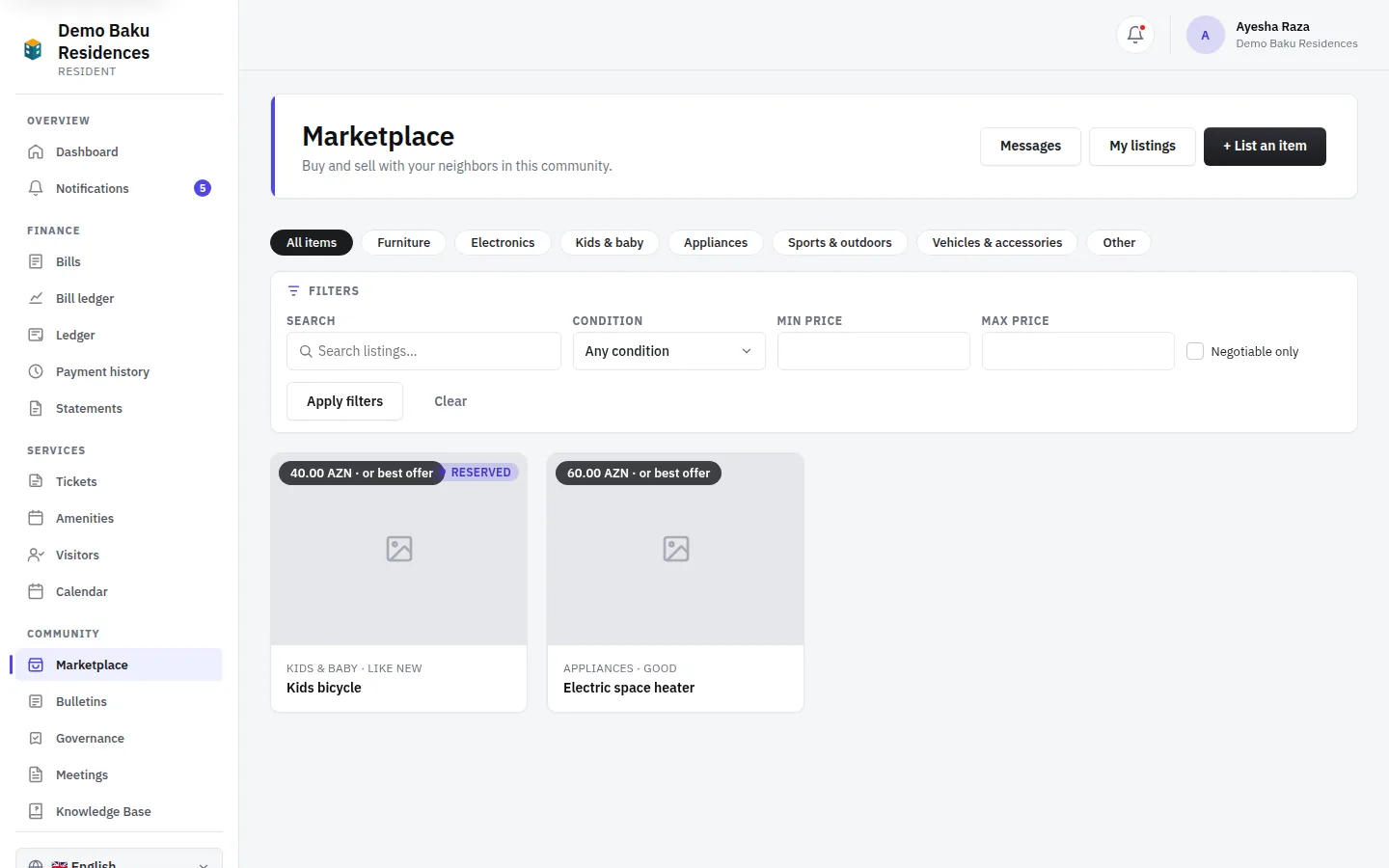Open the Electric space heater listing image
The image size is (1389, 868).
tap(675, 549)
